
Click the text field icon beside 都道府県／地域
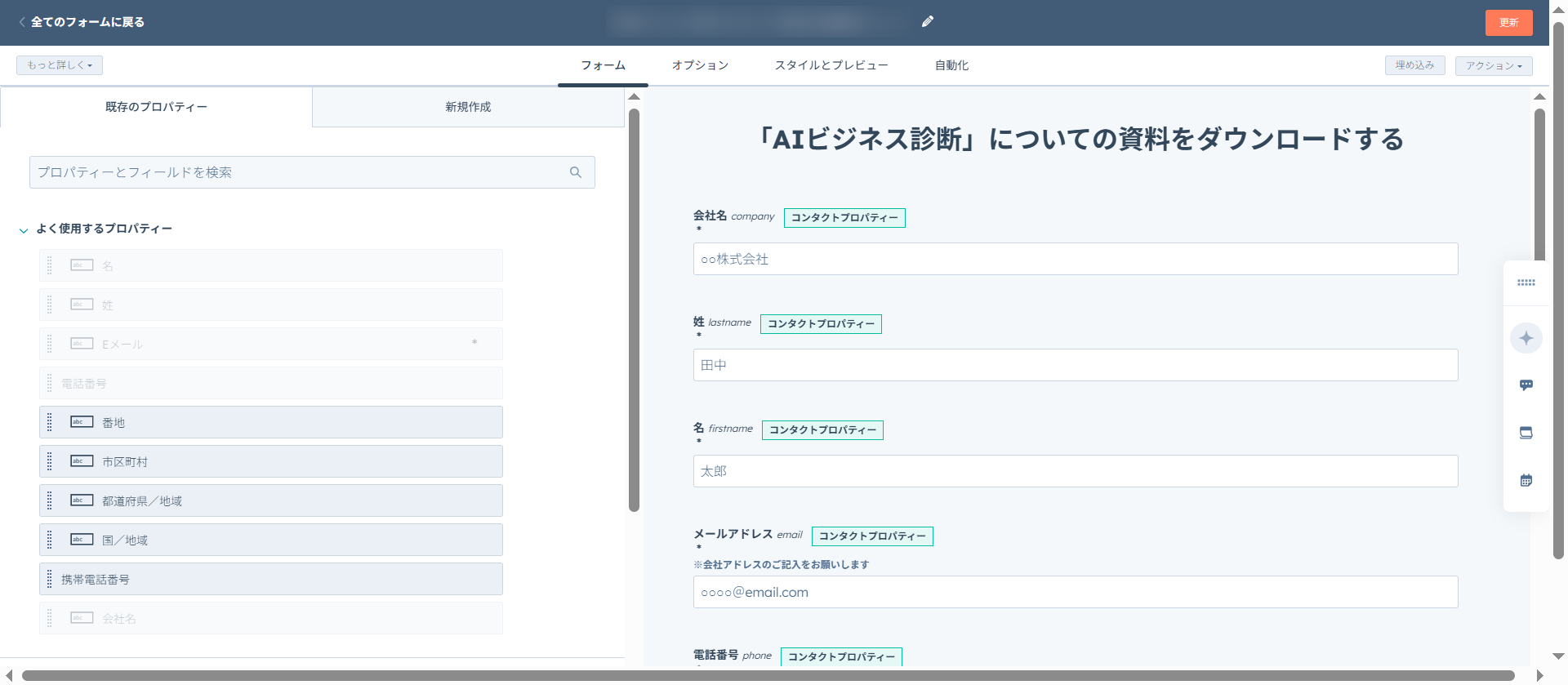coord(82,500)
